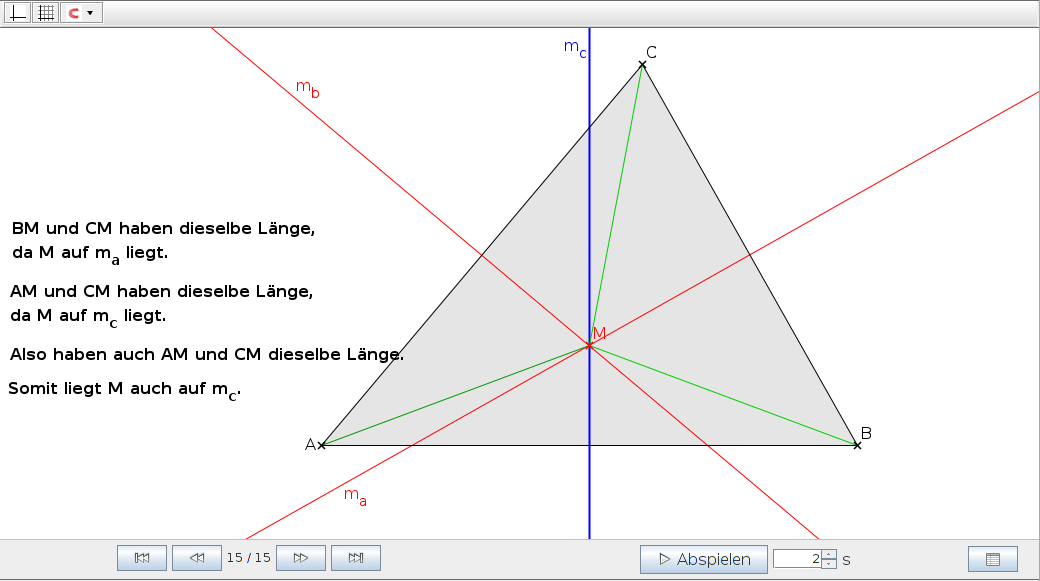Select point M inside the triangle
Image resolution: width=1040 pixels, height=581 pixels.
pyautogui.click(x=588, y=344)
